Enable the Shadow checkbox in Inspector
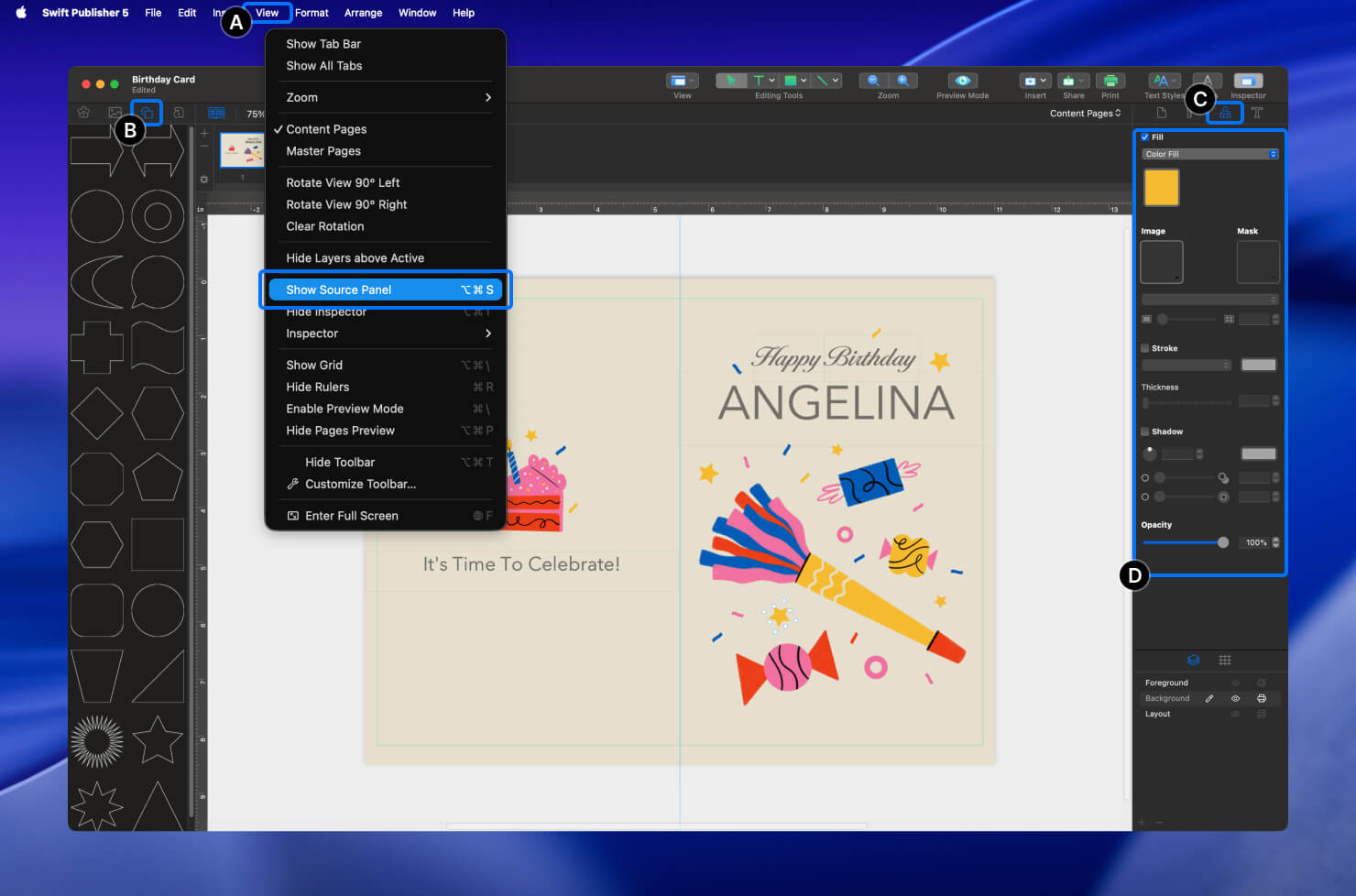1356x896 pixels. pyautogui.click(x=1144, y=432)
